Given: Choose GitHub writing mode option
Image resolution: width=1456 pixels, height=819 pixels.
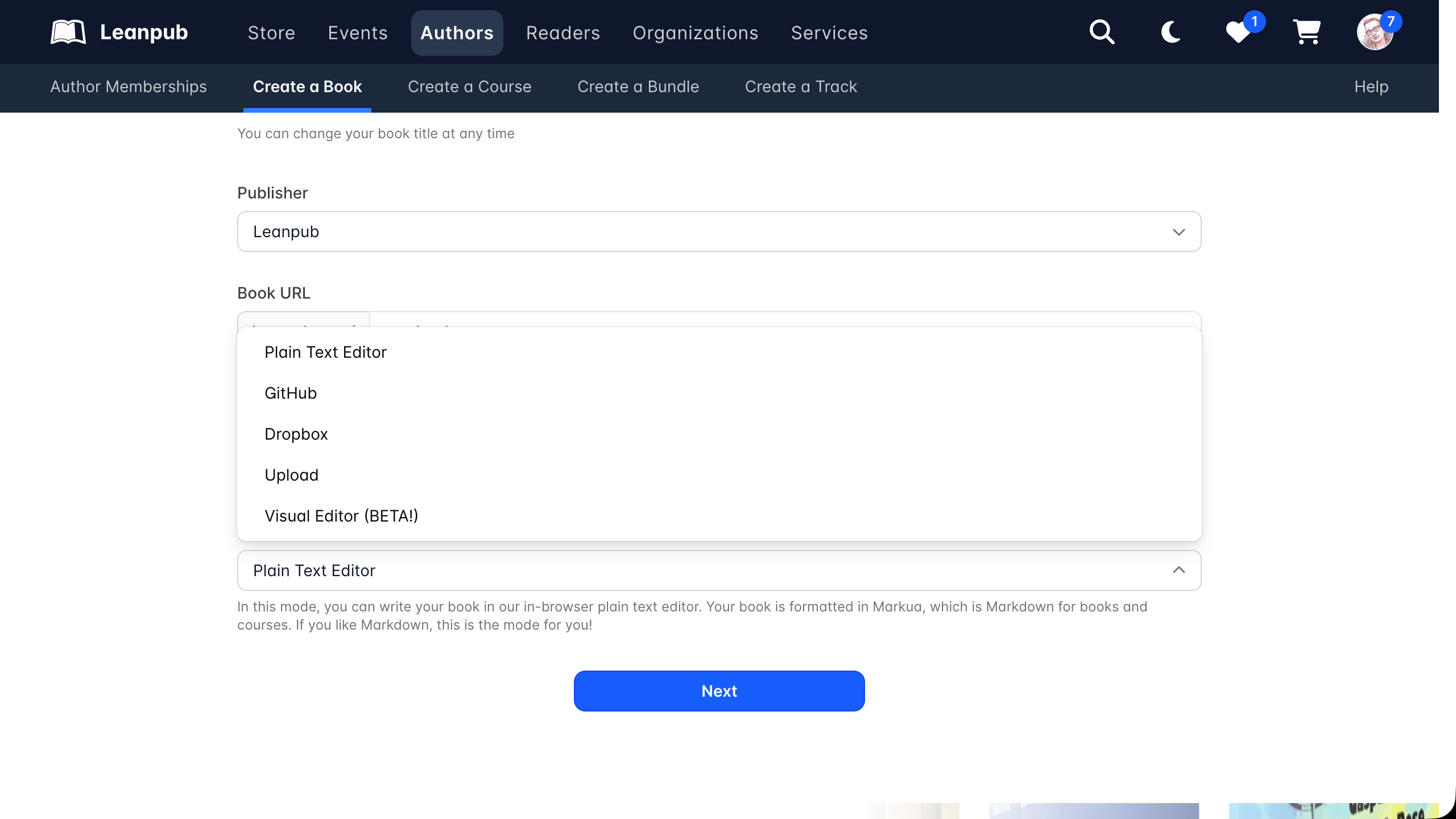Looking at the screenshot, I should pyautogui.click(x=719, y=393).
